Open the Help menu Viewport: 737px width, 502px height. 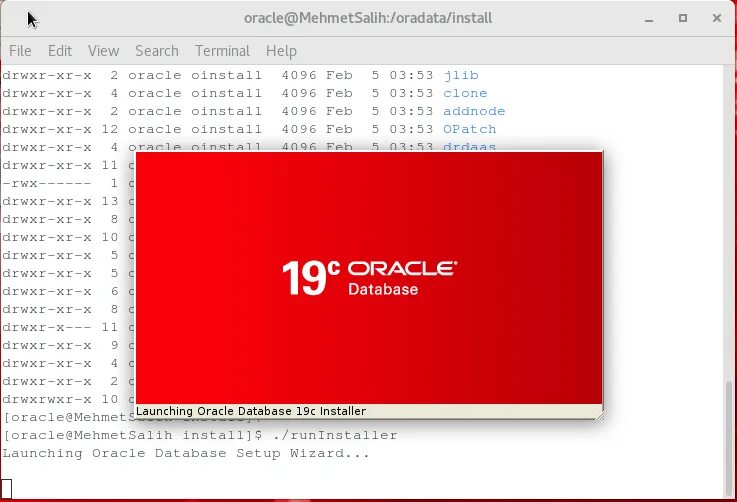281,51
